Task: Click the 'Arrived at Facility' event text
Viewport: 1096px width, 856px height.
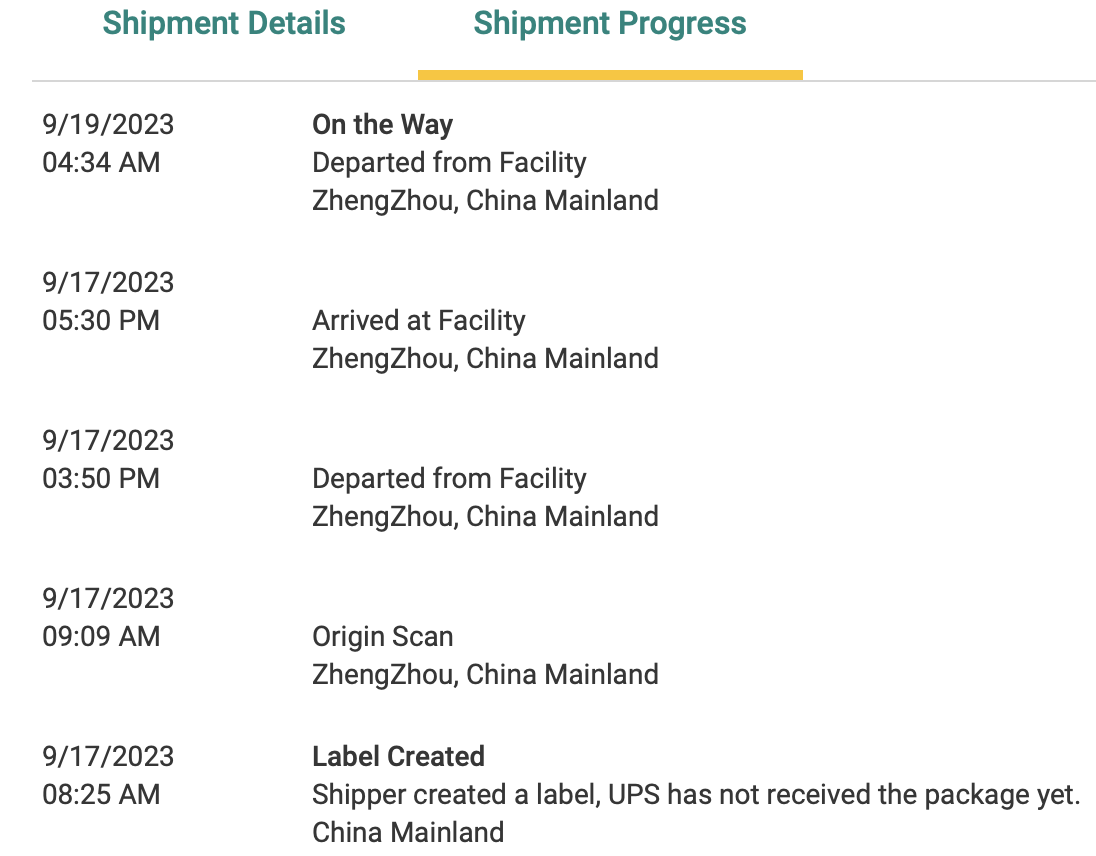Action: [418, 320]
